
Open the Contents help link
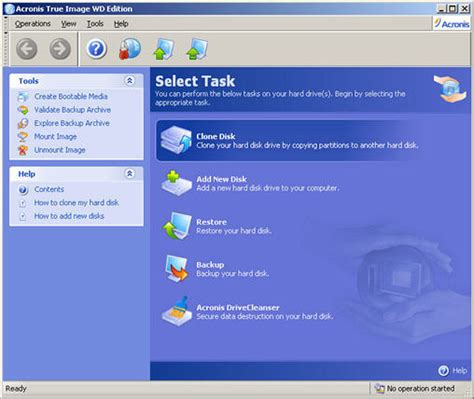click(x=49, y=189)
